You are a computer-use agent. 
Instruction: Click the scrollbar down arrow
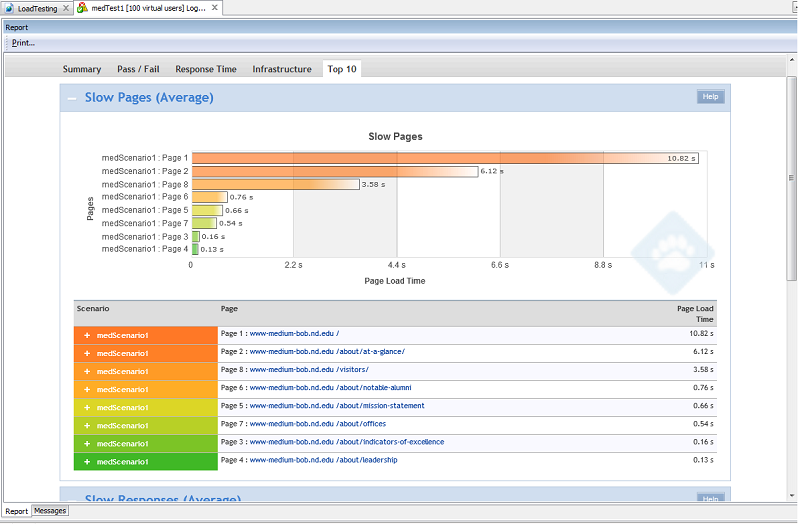click(791, 495)
